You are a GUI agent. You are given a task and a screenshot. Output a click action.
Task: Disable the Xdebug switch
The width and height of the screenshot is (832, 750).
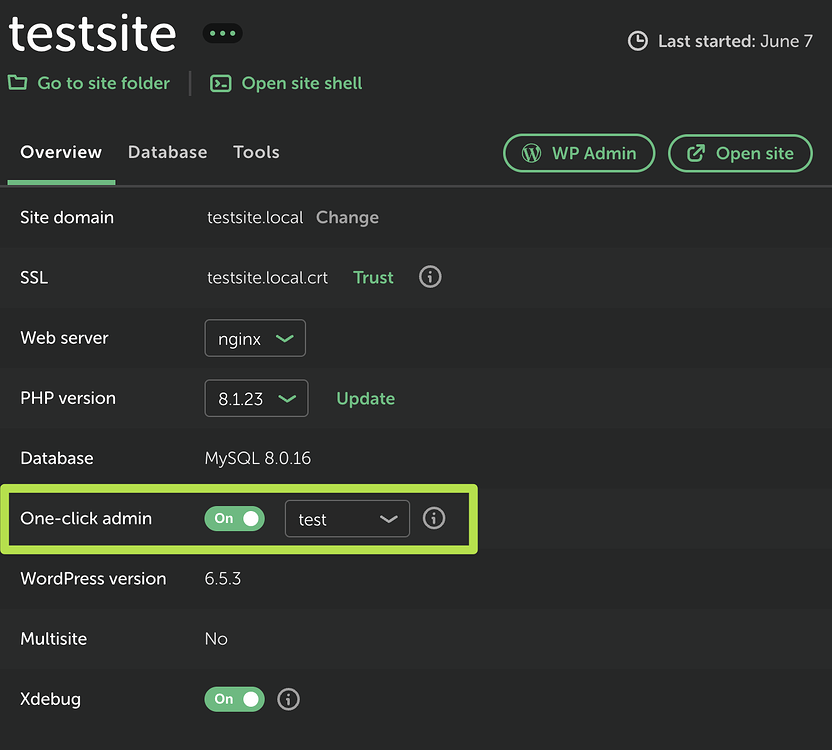[x=235, y=699]
